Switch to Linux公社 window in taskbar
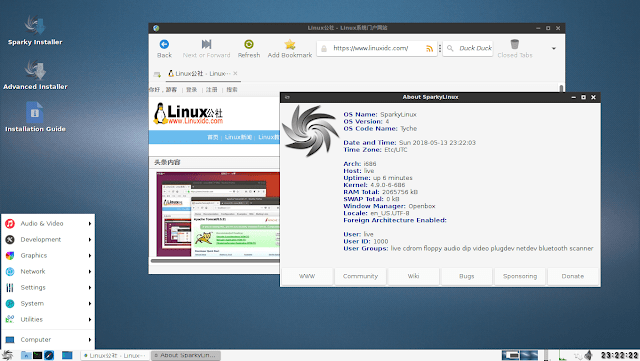 pyautogui.click(x=115, y=355)
